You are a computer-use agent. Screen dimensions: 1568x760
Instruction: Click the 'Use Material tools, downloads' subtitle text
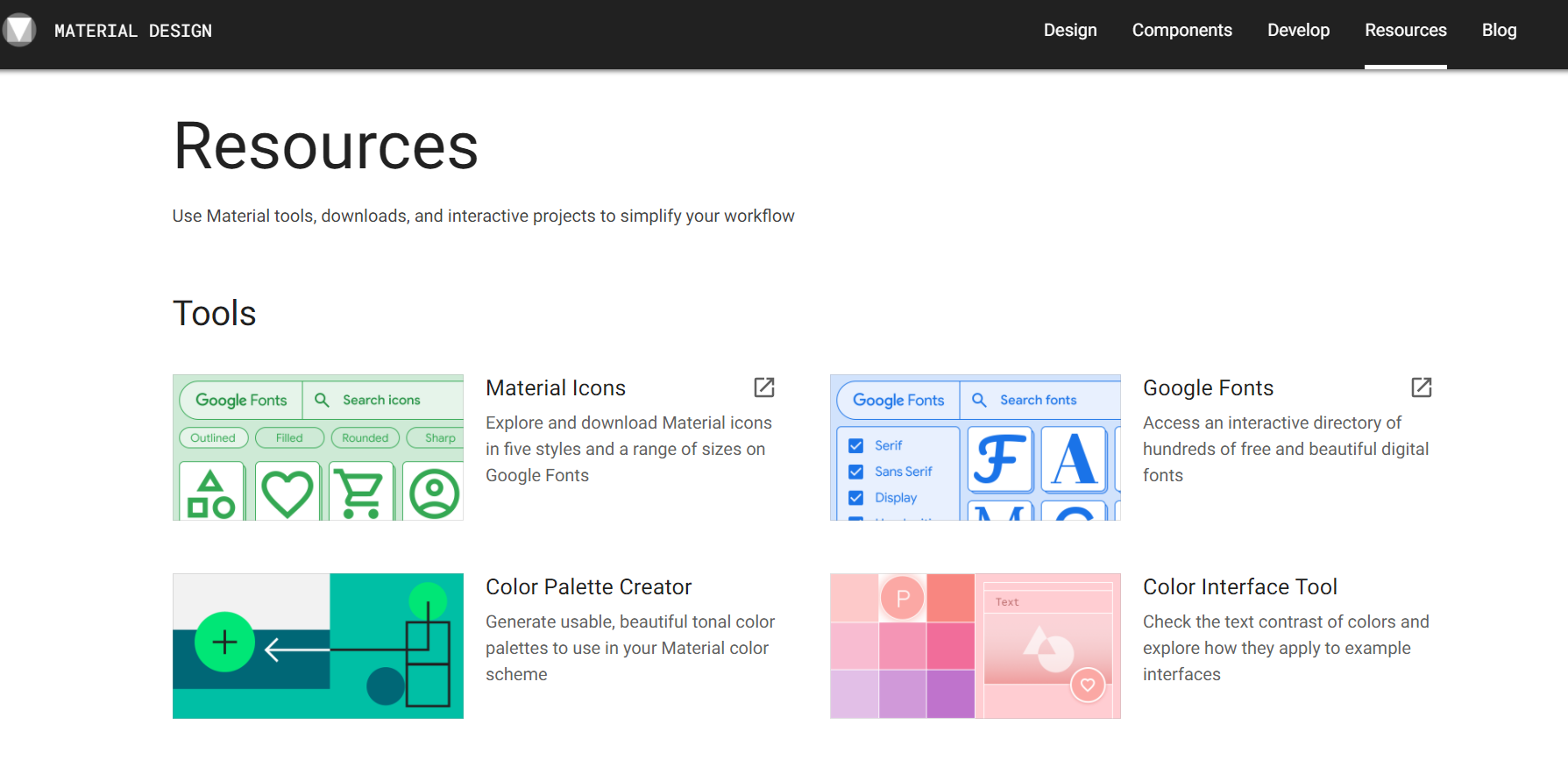(x=483, y=216)
